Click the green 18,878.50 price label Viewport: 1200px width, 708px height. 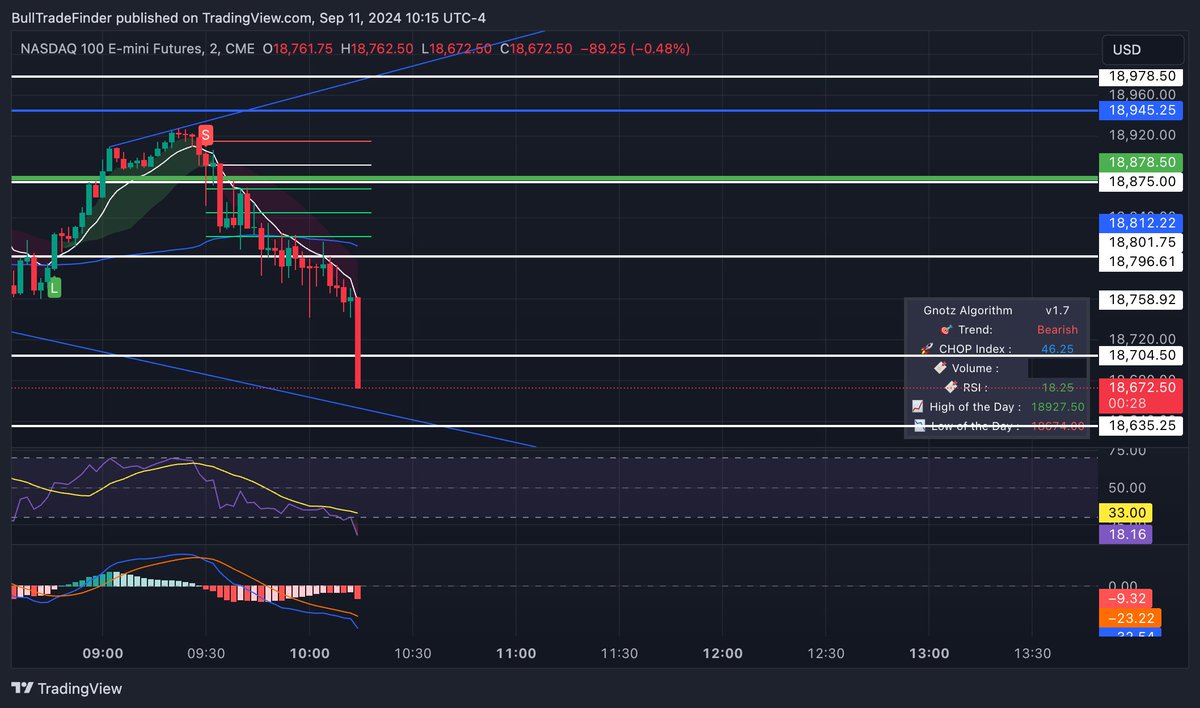click(1141, 161)
